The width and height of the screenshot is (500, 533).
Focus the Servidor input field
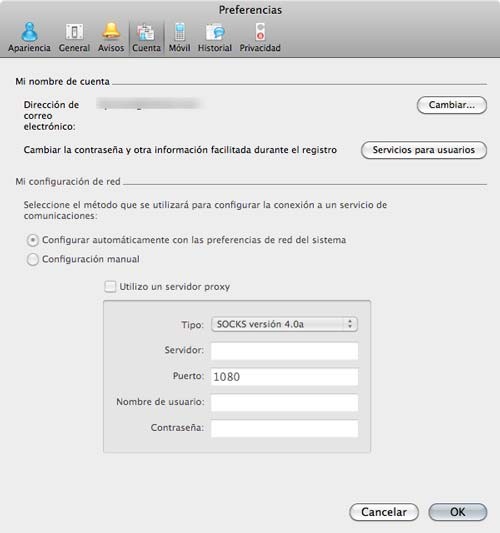click(284, 351)
